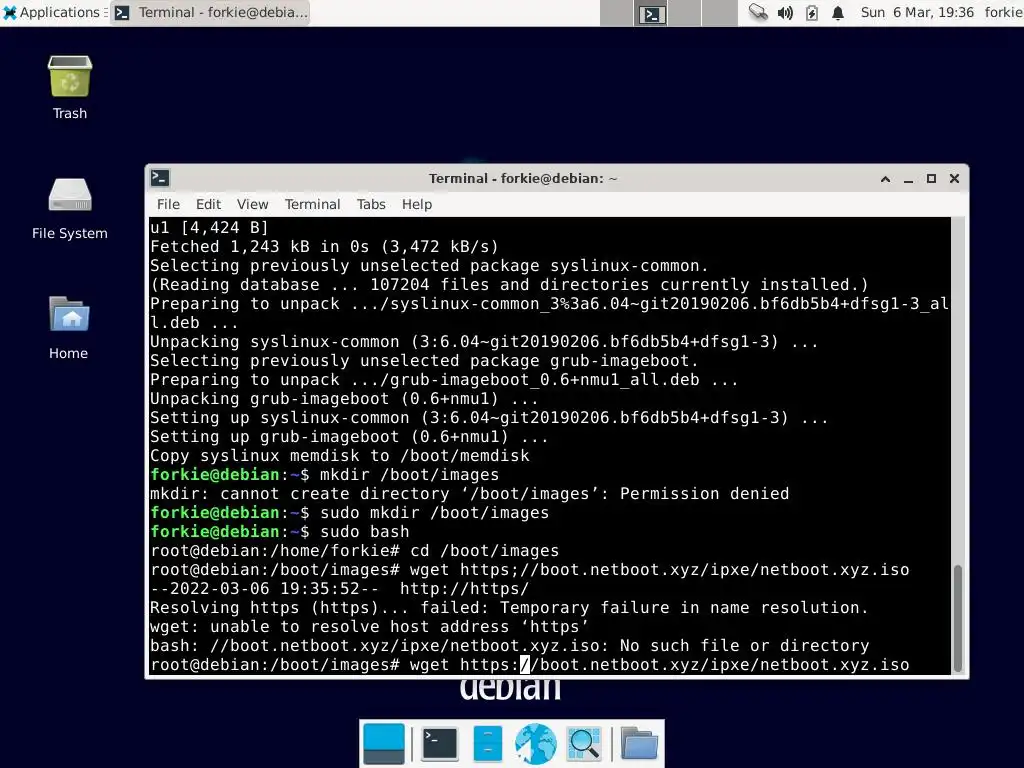
Task: Open the power manager battery icon
Action: pos(812,12)
